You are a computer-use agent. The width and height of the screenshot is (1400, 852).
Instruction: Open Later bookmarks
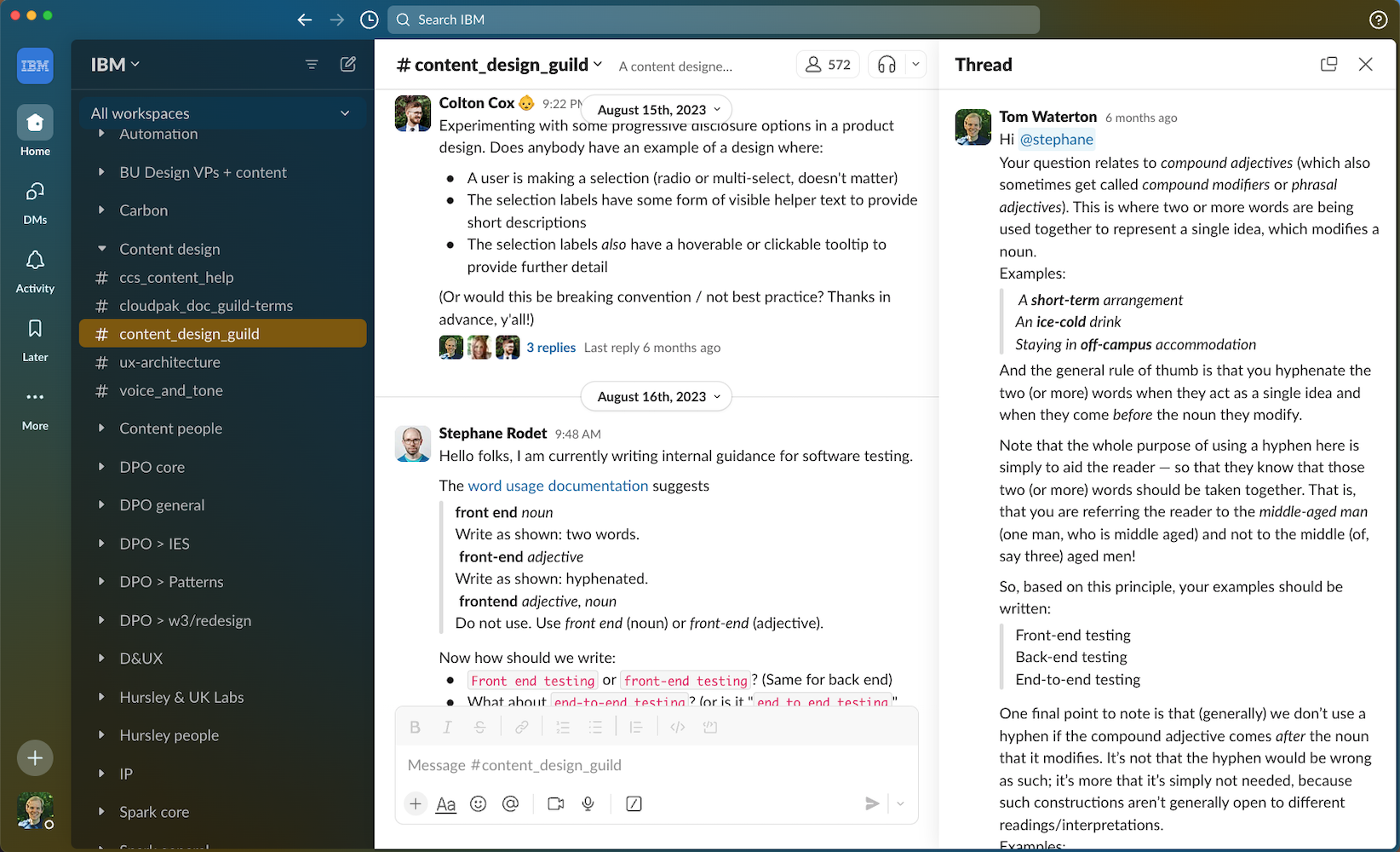pyautogui.click(x=35, y=339)
